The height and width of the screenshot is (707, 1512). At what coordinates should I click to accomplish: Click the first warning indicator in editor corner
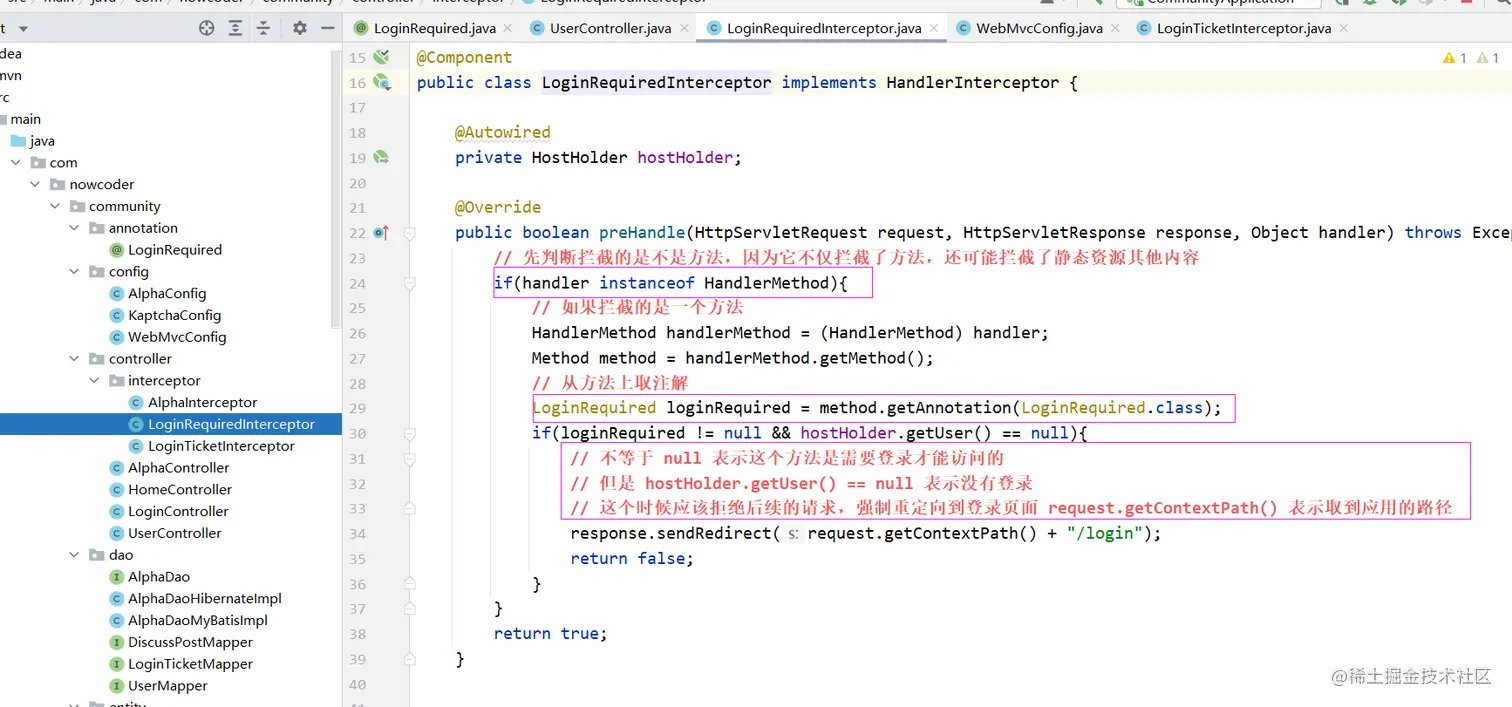coord(1455,58)
